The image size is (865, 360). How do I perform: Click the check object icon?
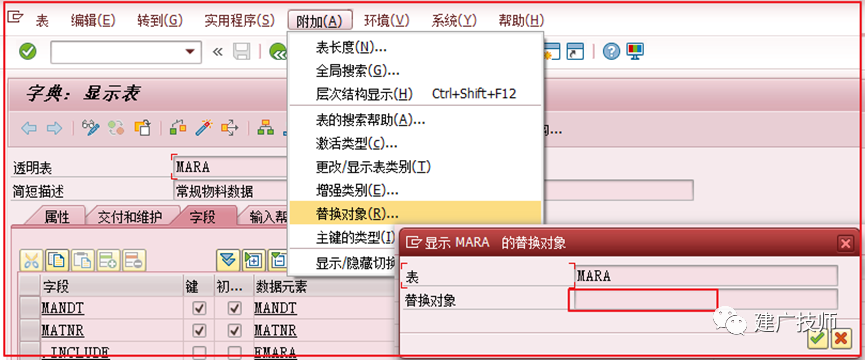pos(178,128)
